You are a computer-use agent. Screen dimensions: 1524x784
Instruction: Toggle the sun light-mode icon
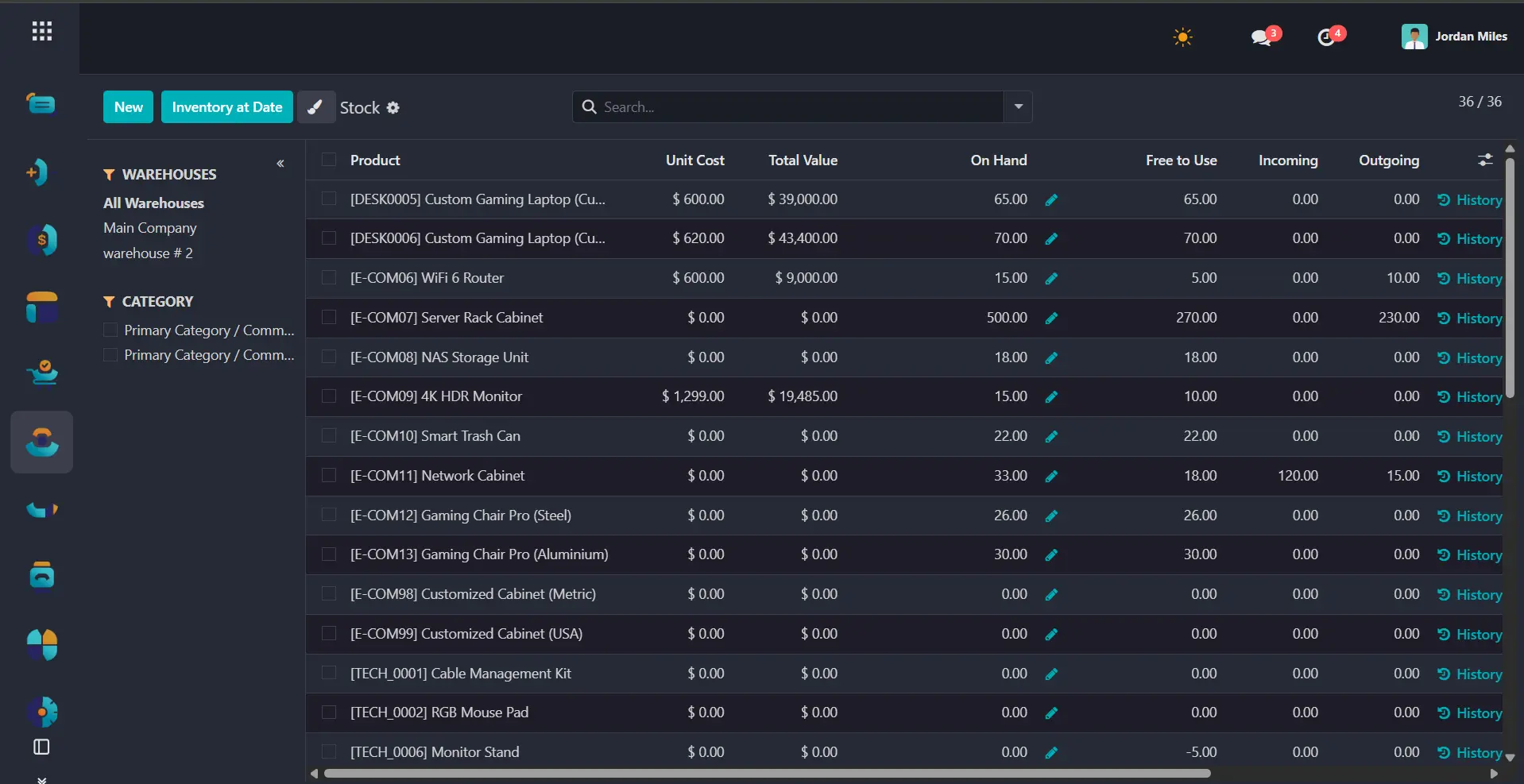click(x=1182, y=37)
